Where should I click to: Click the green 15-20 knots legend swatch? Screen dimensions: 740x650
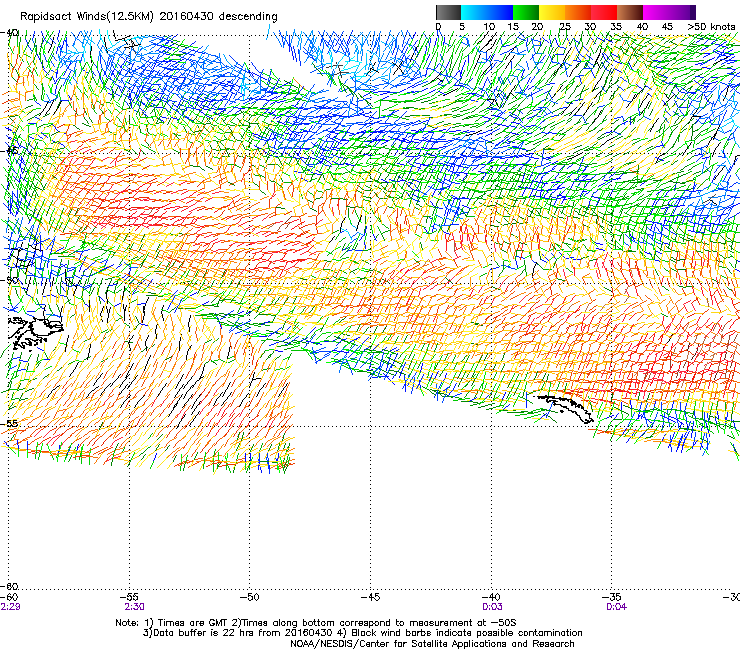point(526,12)
